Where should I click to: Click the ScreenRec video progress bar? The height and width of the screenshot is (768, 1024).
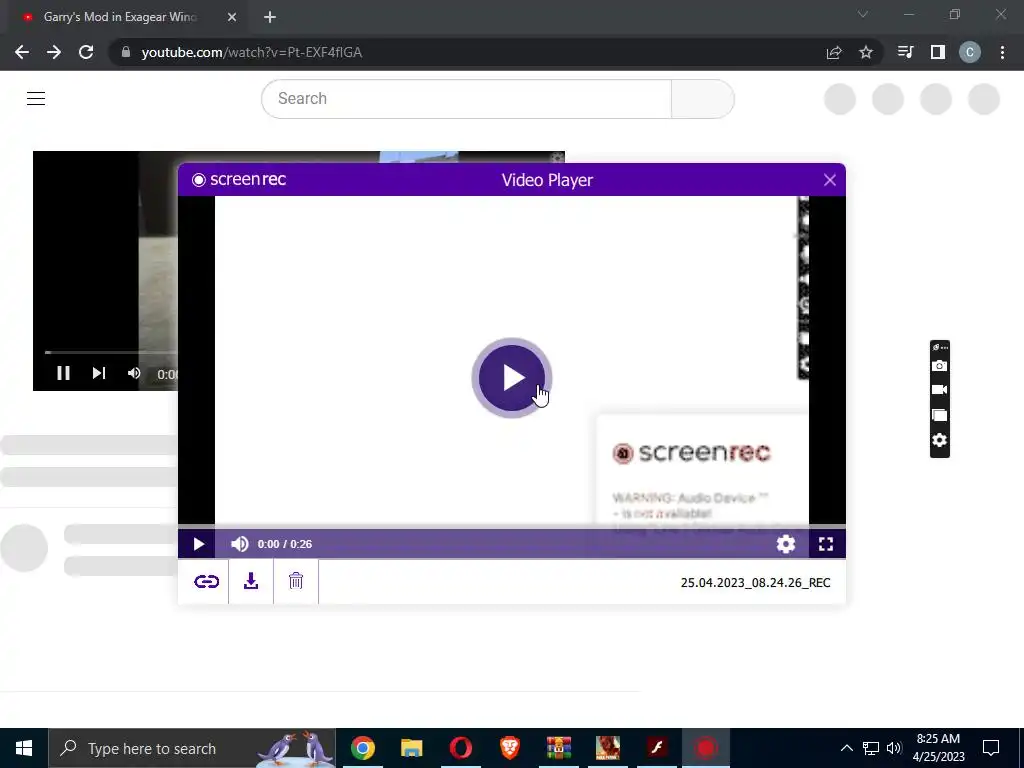coord(511,526)
